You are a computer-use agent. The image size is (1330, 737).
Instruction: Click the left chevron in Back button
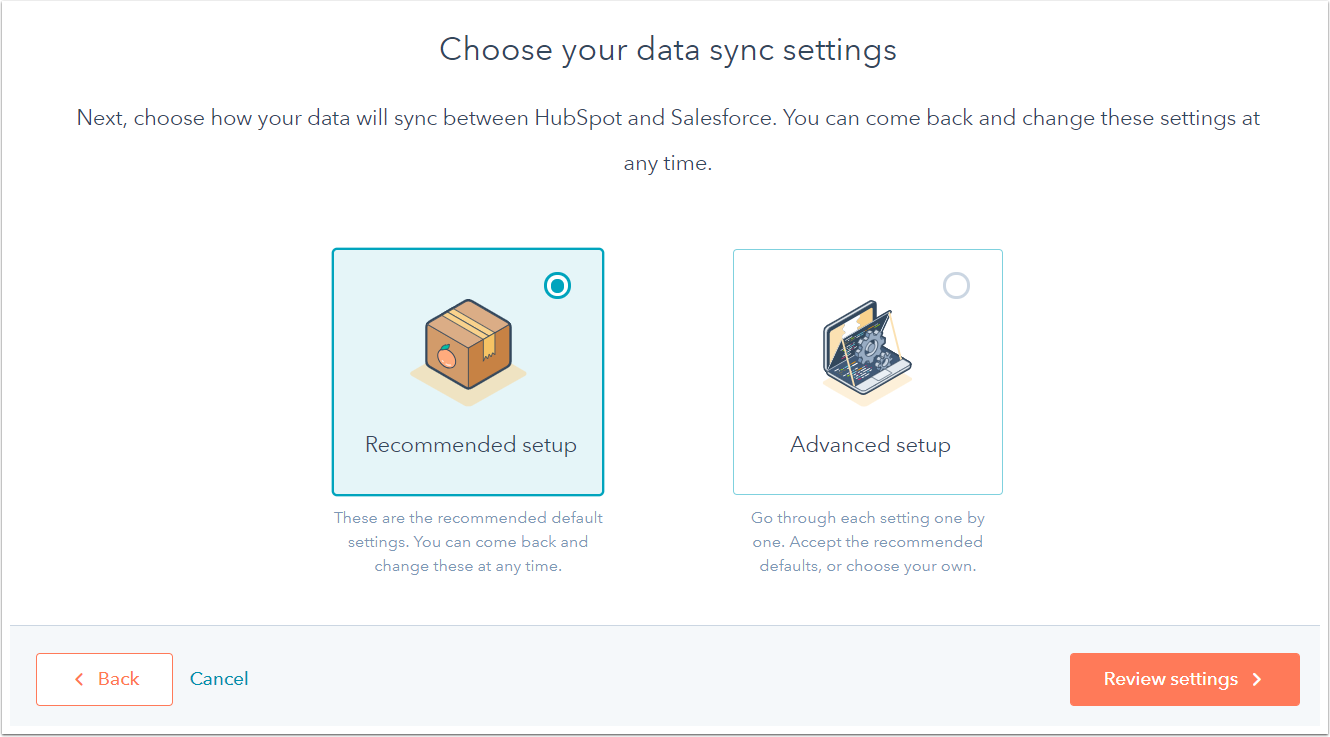(80, 680)
